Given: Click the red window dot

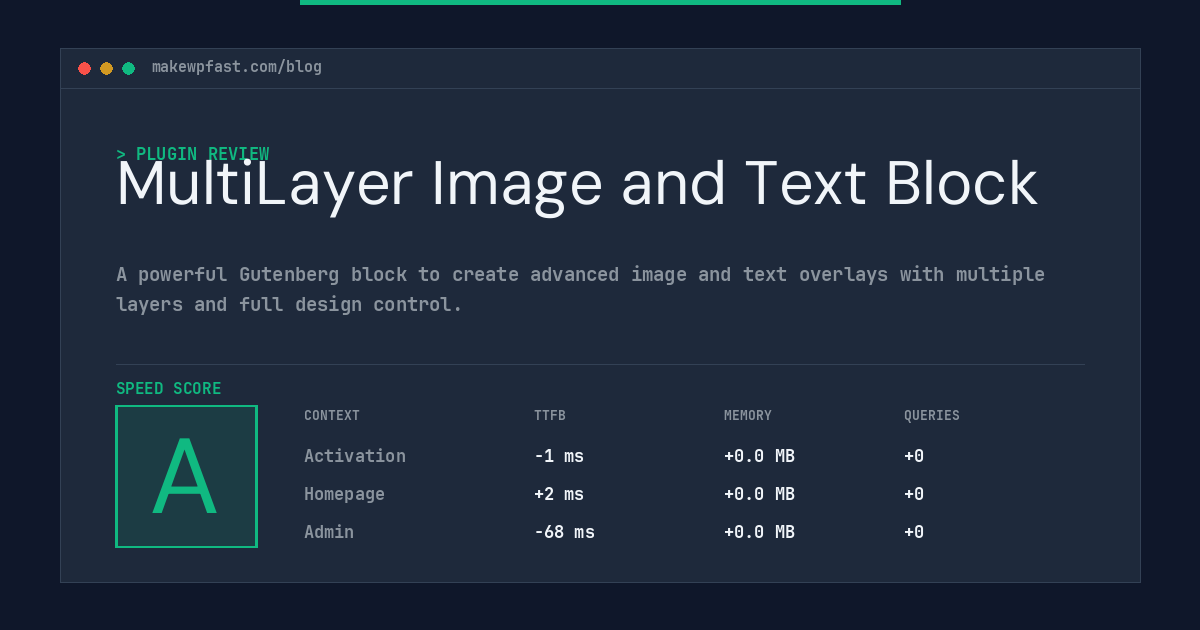Looking at the screenshot, I should [84, 68].
